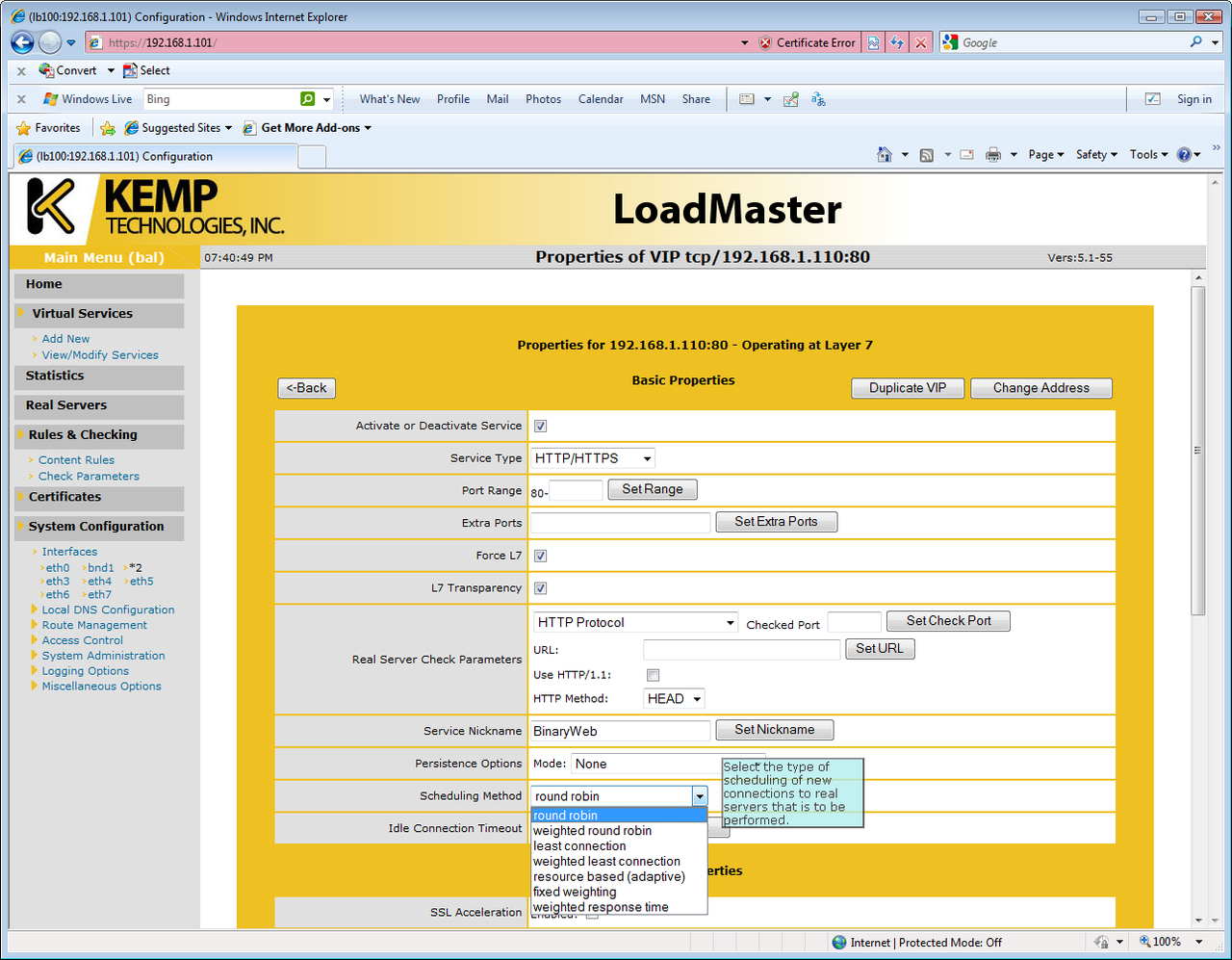Click the Windows Live mail envelope icon

click(x=747, y=99)
